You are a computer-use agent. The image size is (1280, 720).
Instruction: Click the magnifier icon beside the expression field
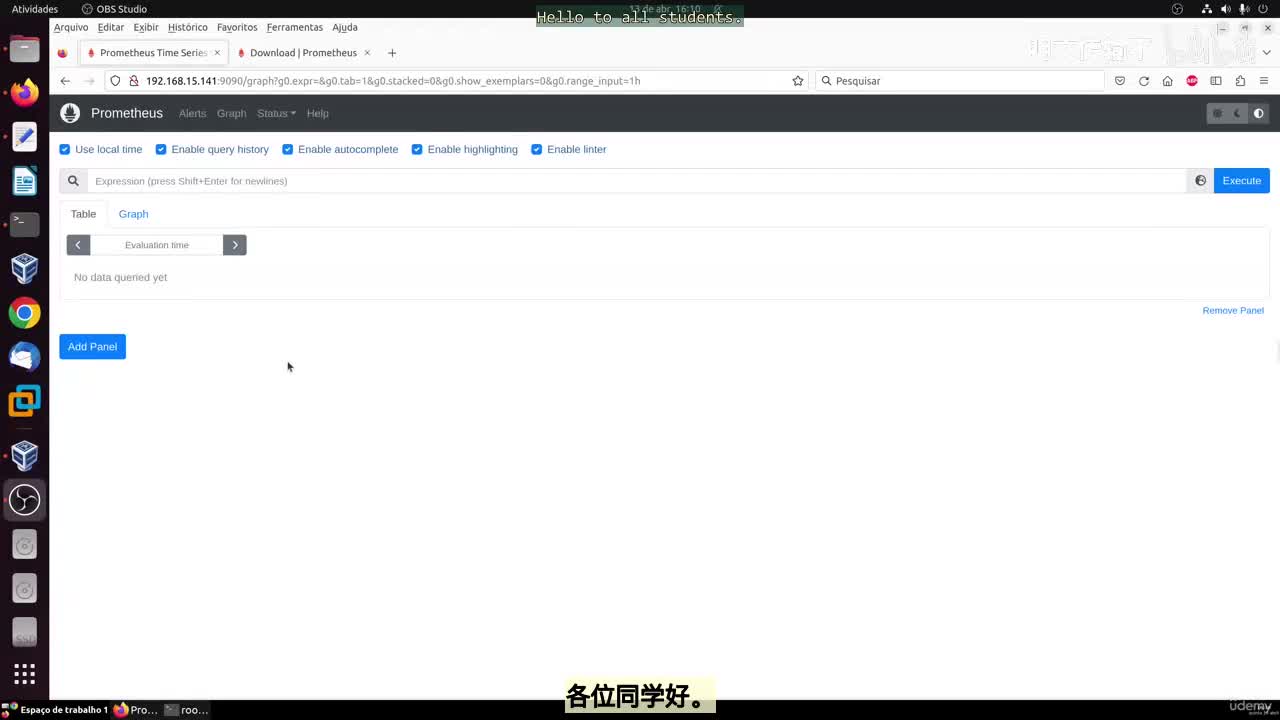(73, 181)
